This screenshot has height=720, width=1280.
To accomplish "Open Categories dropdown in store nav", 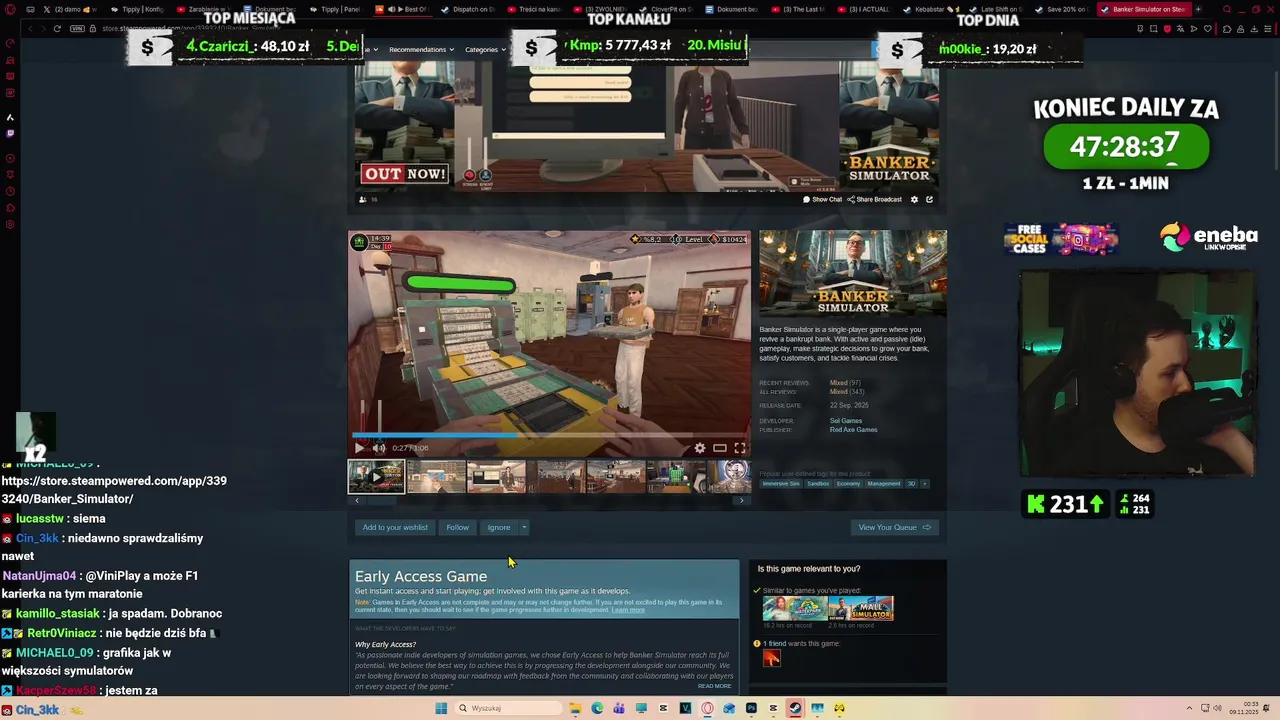I will coord(485,49).
